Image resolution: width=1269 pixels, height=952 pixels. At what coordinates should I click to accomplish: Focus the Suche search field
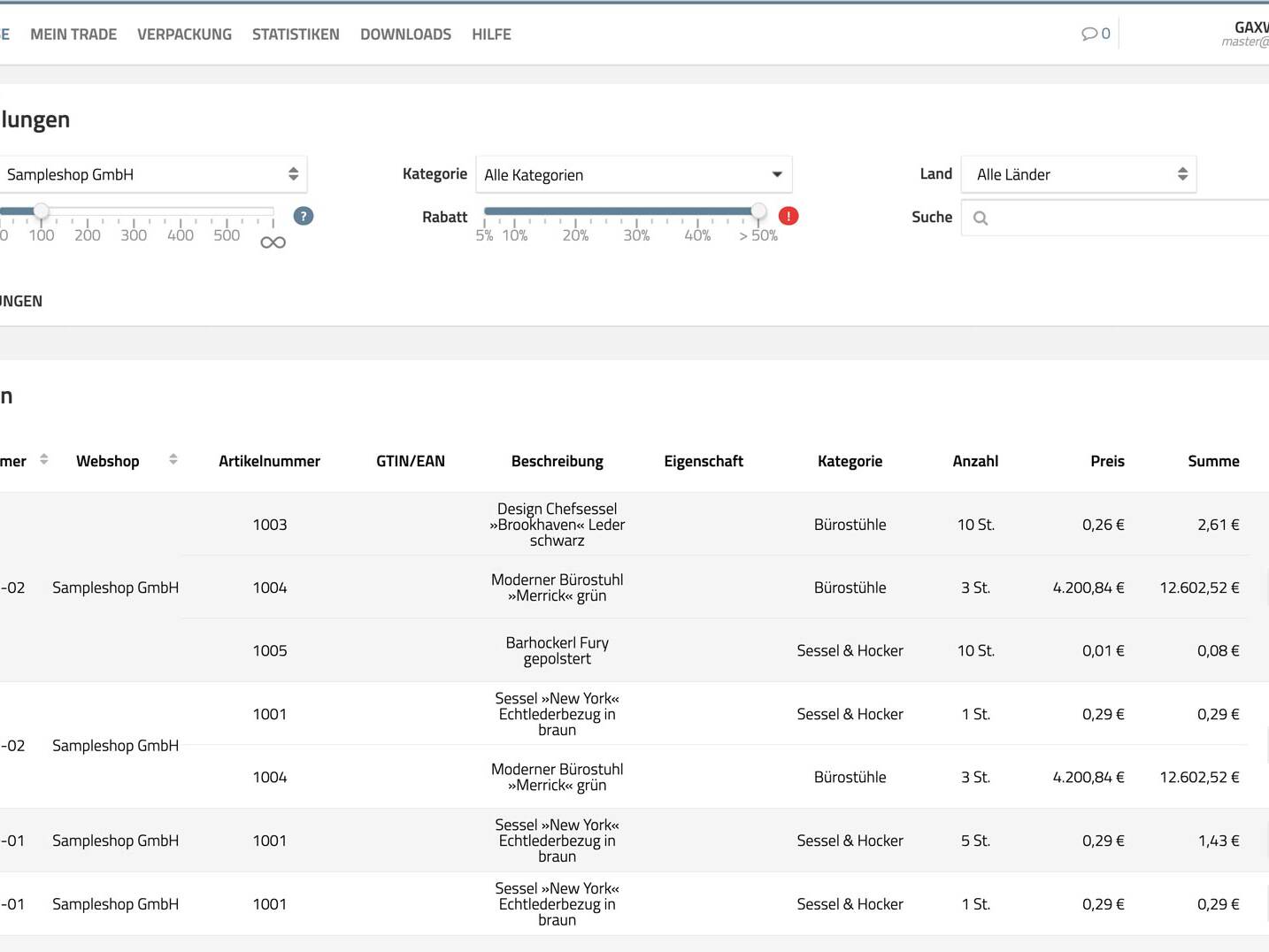tap(1115, 218)
